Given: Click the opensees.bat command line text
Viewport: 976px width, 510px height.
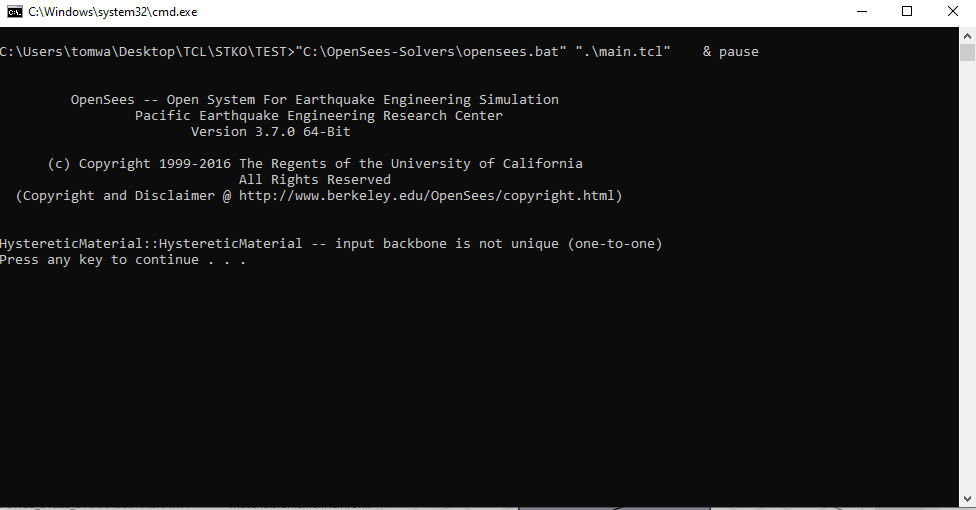Looking at the screenshot, I should tap(379, 52).
